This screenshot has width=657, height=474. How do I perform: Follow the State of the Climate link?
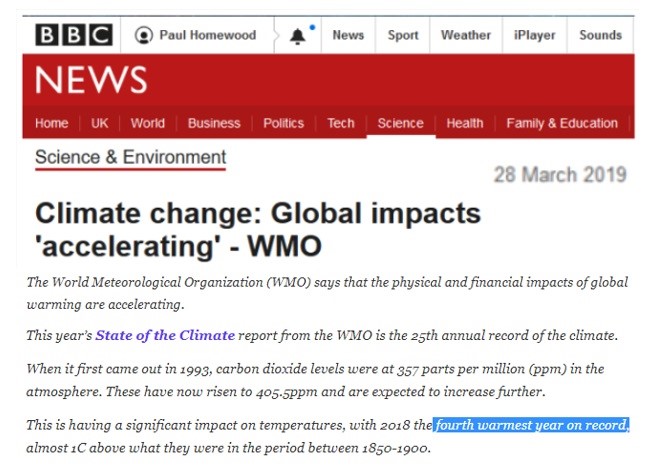tap(165, 335)
